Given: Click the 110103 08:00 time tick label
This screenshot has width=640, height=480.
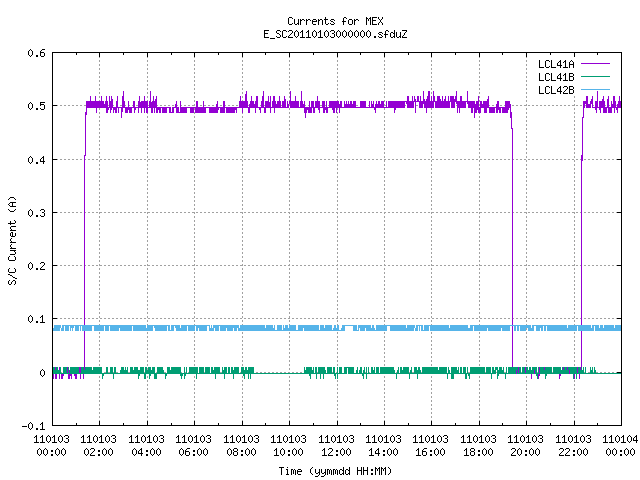Looking at the screenshot, I should (241, 446).
